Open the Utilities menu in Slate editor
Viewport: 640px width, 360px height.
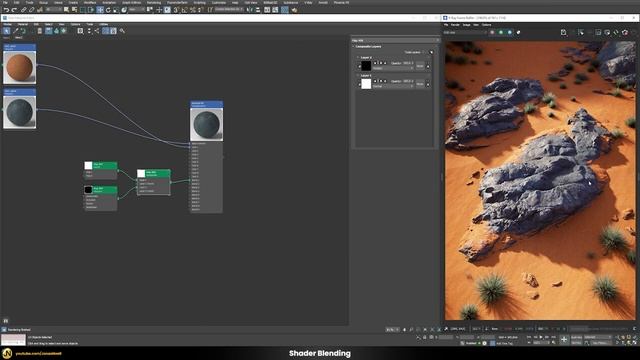pyautogui.click(x=103, y=24)
